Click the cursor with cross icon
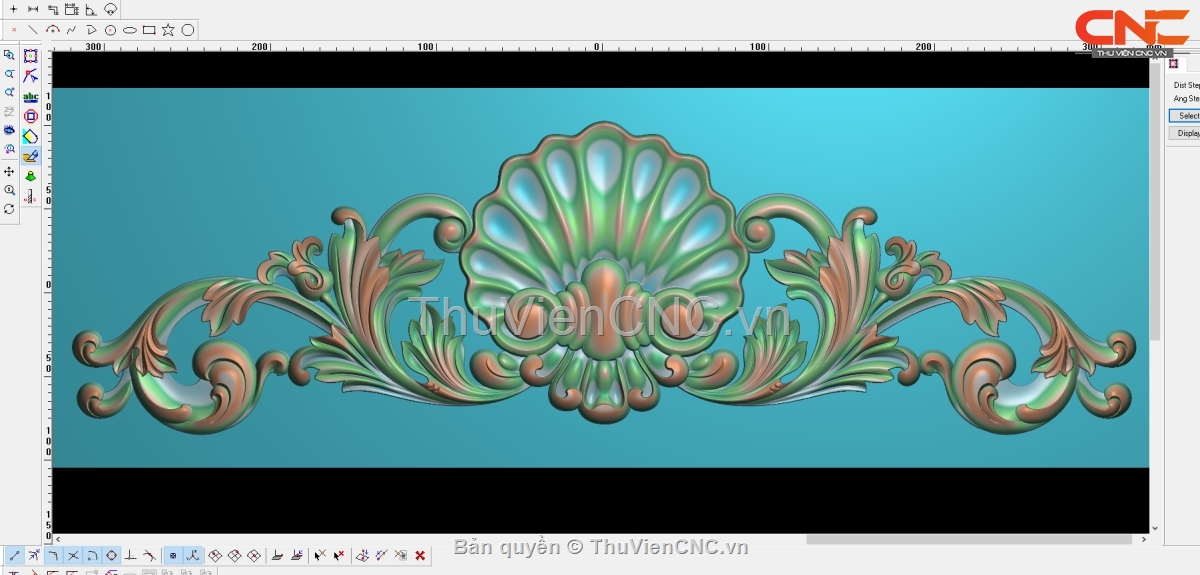Screen dimensions: 1200x575 pos(320,555)
